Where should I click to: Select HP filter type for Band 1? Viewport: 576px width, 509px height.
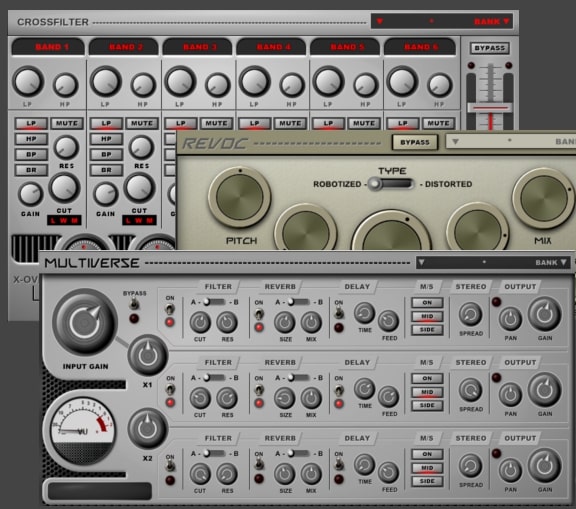[31, 139]
